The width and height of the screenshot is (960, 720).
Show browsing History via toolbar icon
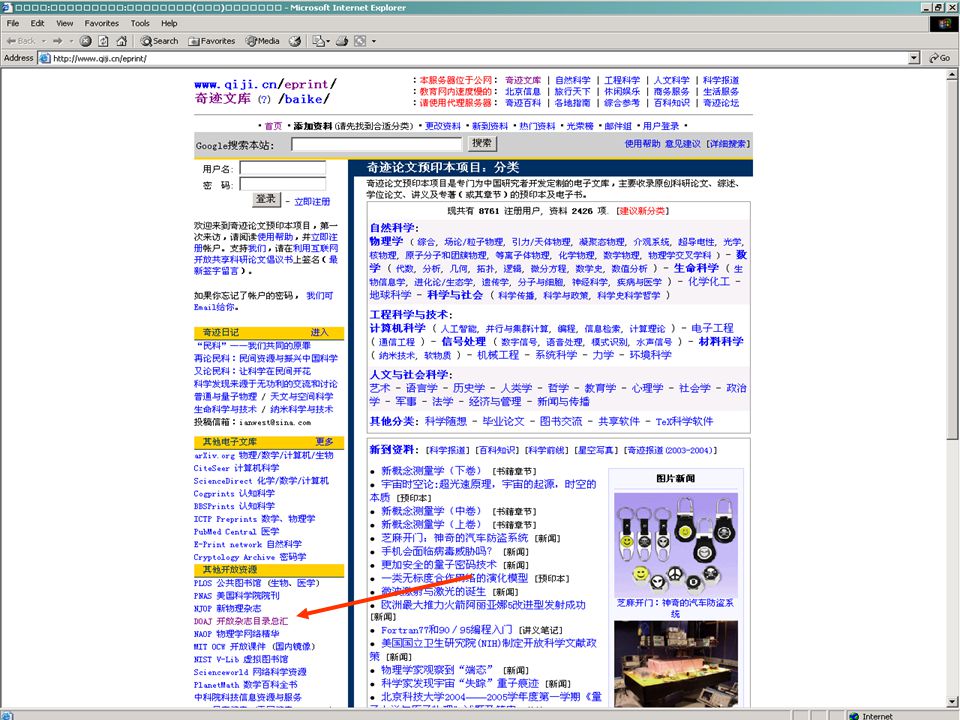tap(295, 41)
